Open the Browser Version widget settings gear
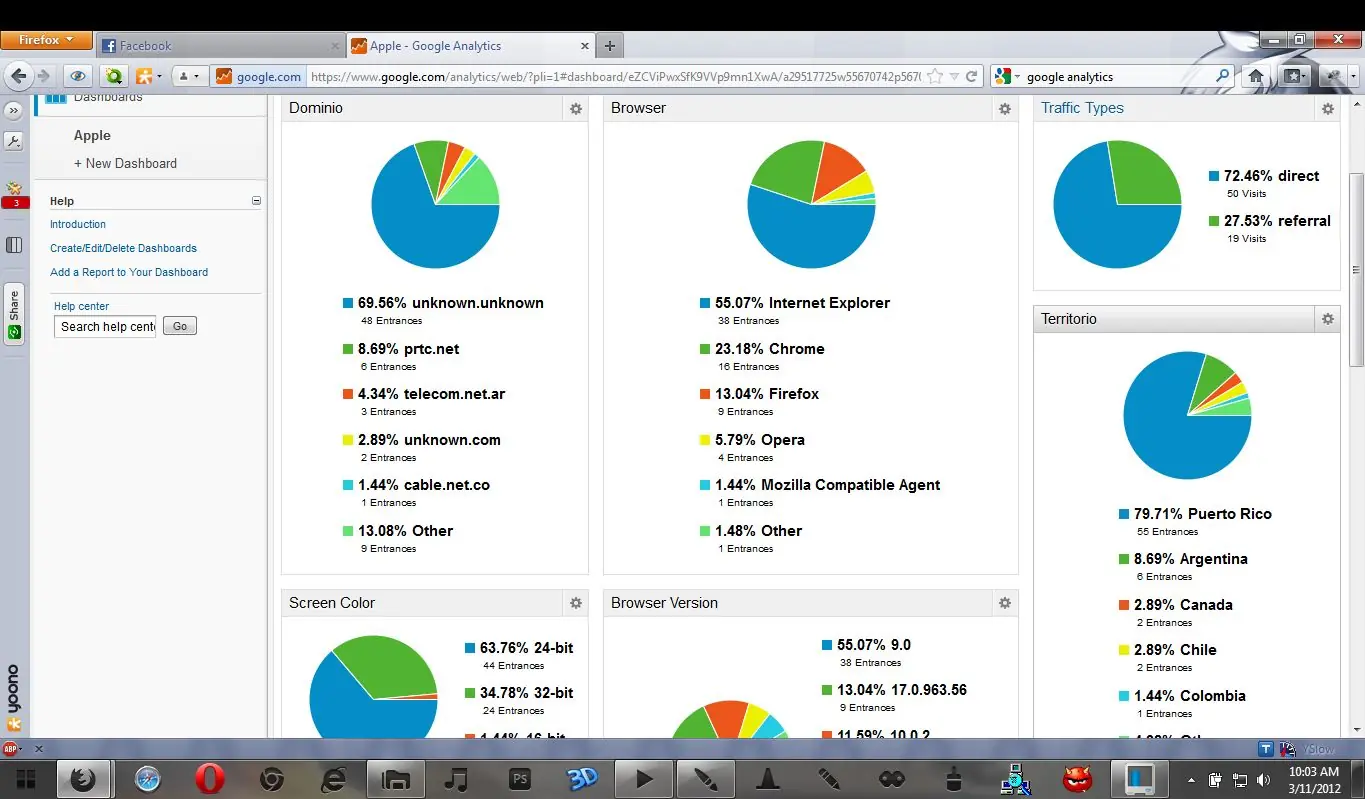Viewport: 1365px width, 799px height. coord(1005,603)
